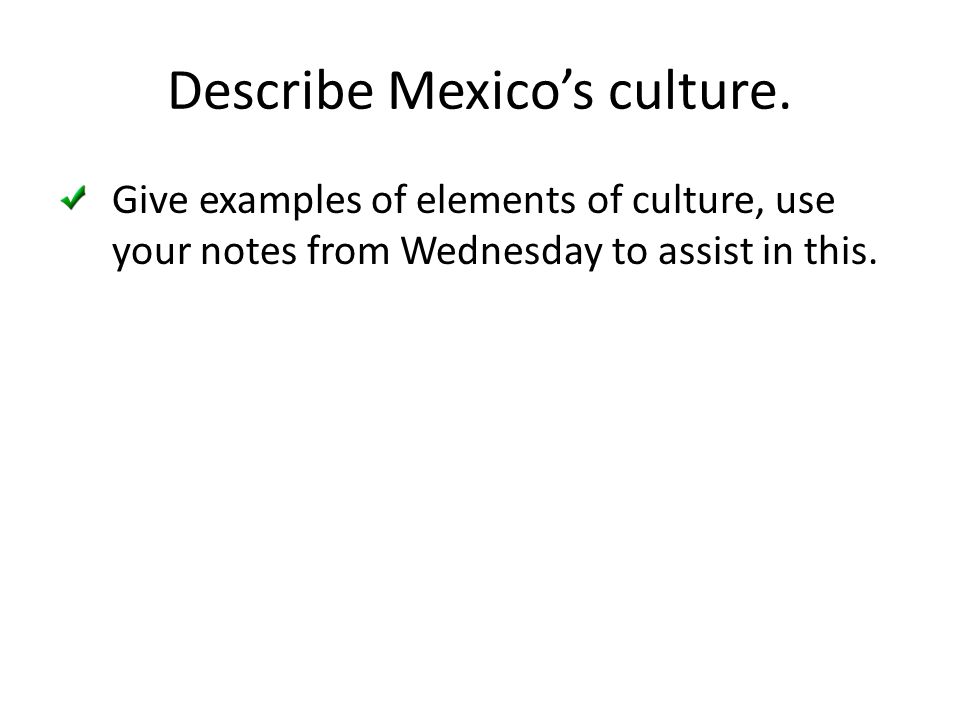Click the word "examples" in the bullet text
960x720 pixels.
tap(280, 202)
